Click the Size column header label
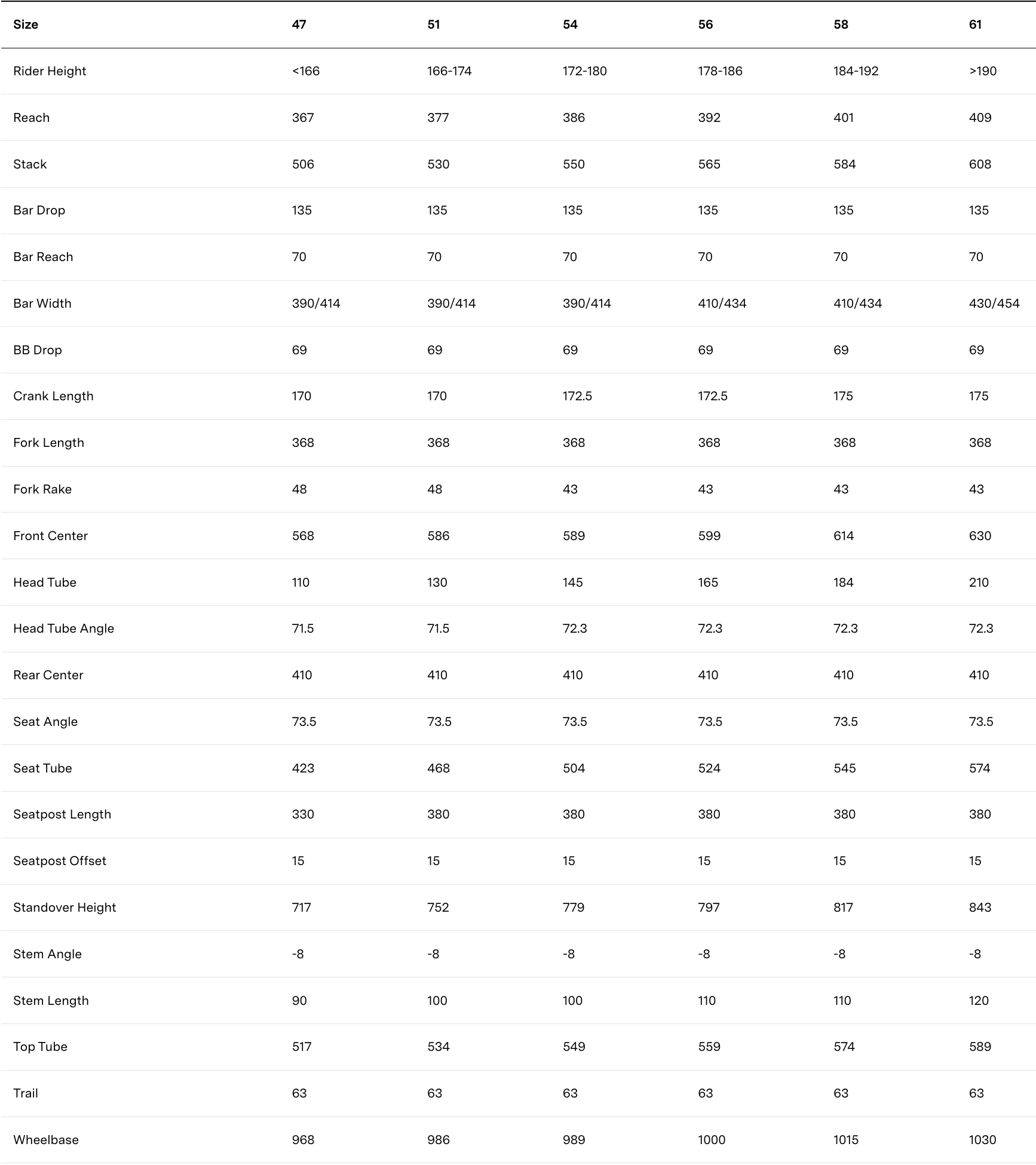 26,24
